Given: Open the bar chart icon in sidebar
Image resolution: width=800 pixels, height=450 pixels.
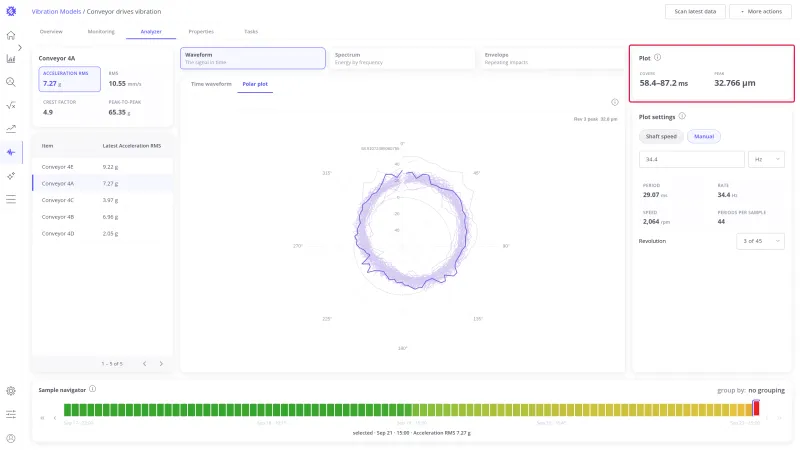Looking at the screenshot, I should pos(11,59).
